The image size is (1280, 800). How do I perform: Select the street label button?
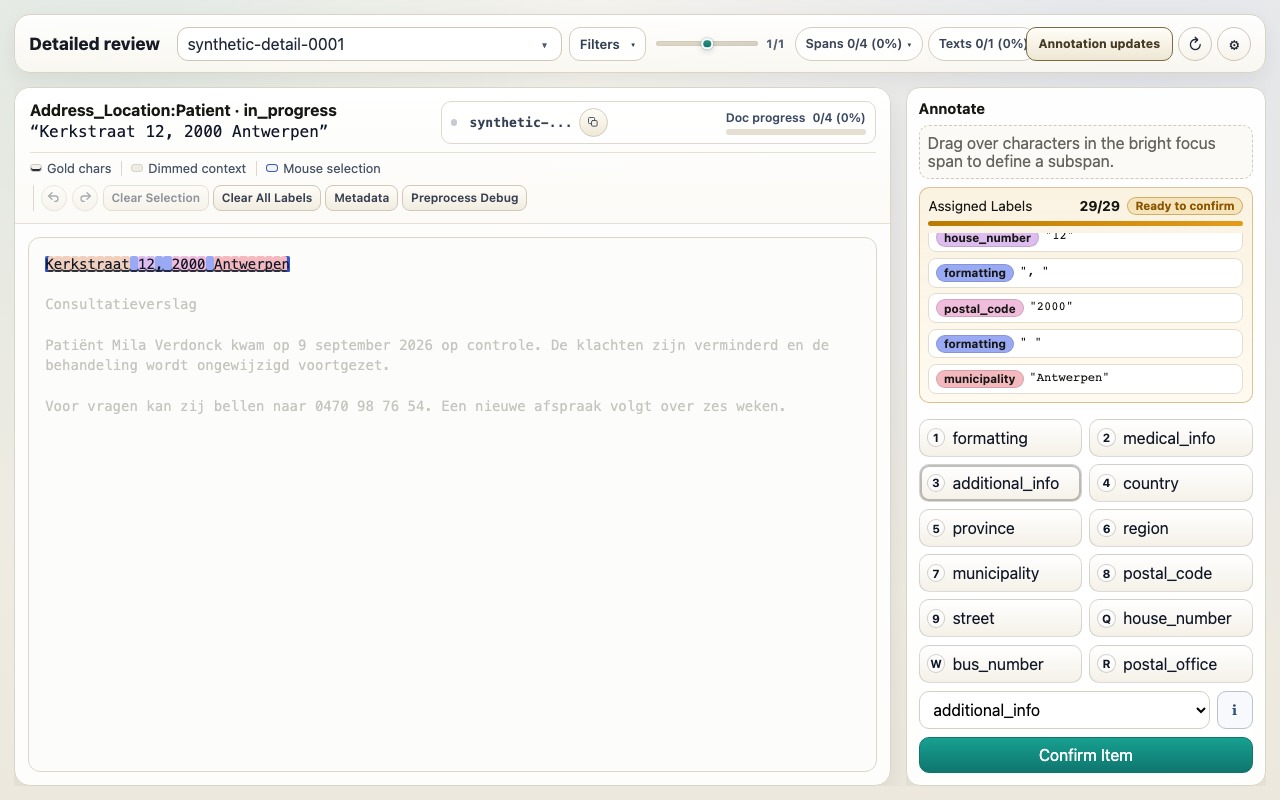click(x=1000, y=618)
